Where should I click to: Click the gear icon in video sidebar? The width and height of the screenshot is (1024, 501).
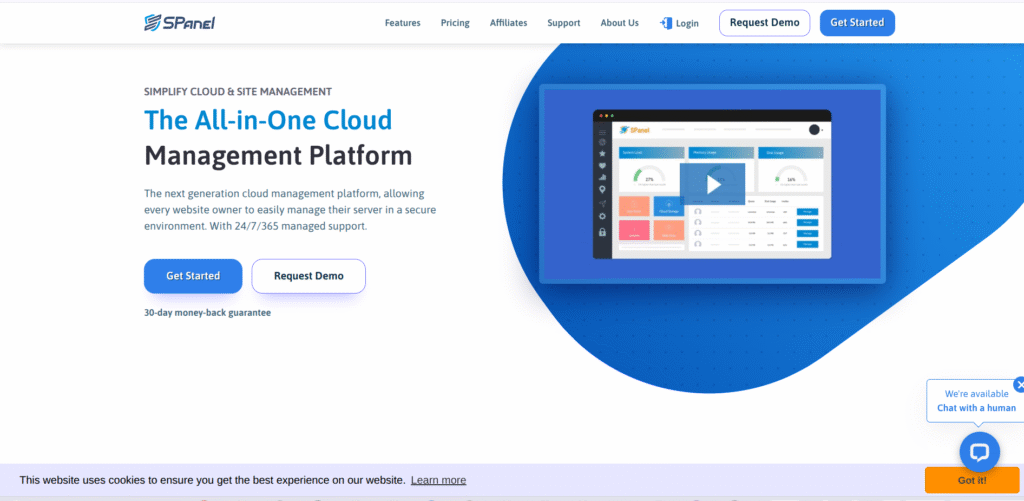point(602,216)
